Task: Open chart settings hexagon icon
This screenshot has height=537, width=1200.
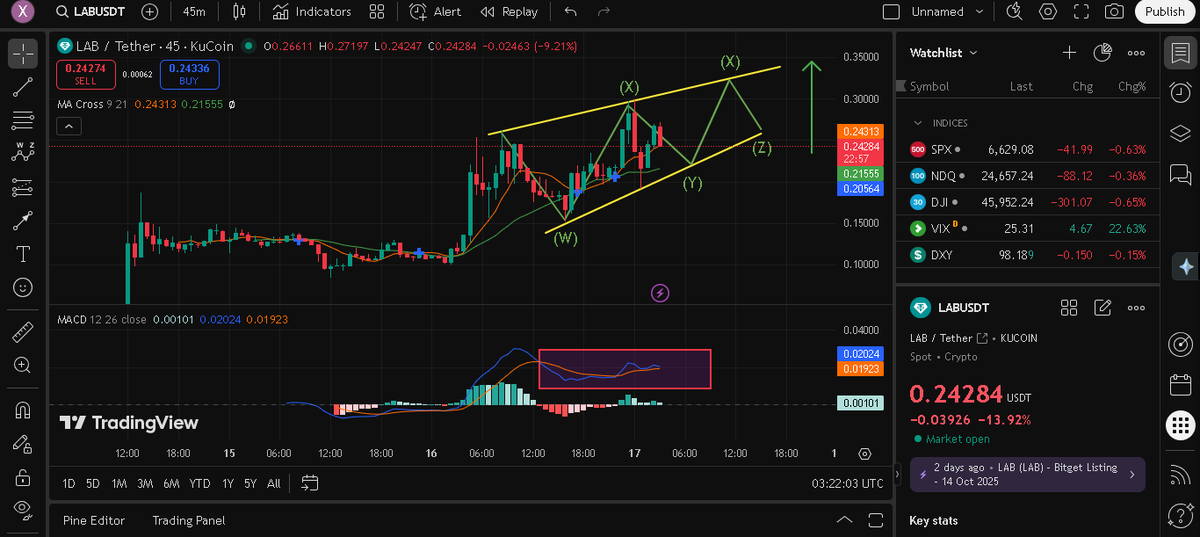Action: click(x=1048, y=12)
